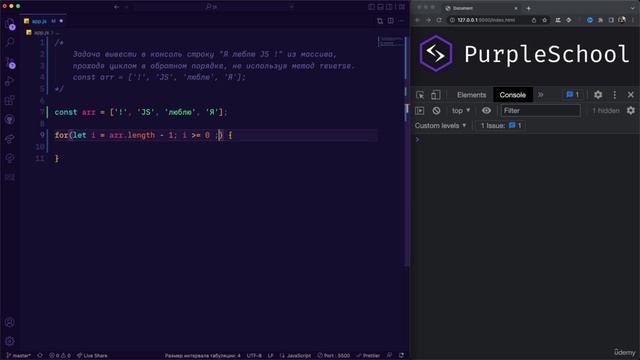Click the blue browser extension icon

coord(589,20)
